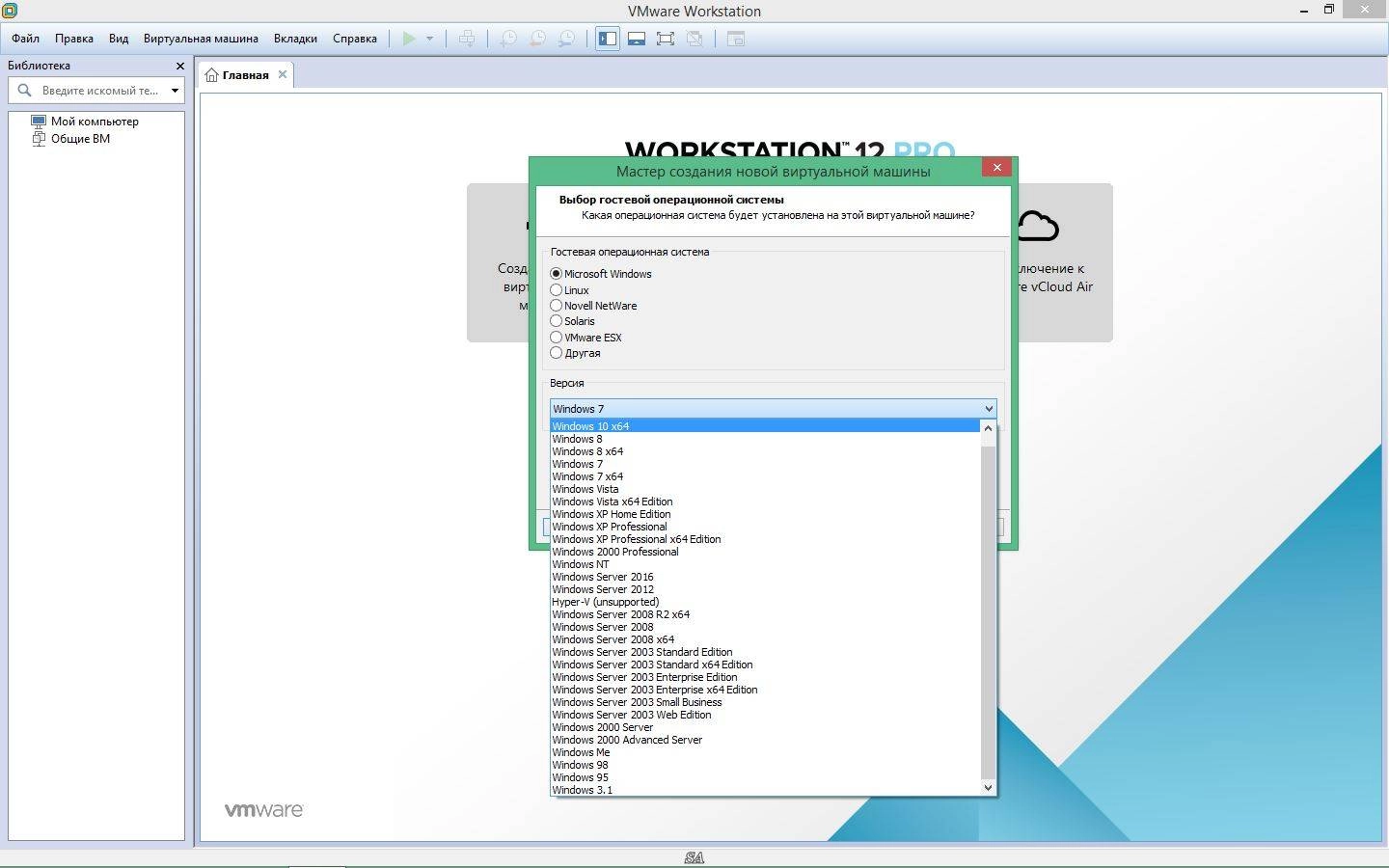This screenshot has width=1389, height=868.
Task: Choose Windows Server 2008 R2 x64
Action: (765, 614)
